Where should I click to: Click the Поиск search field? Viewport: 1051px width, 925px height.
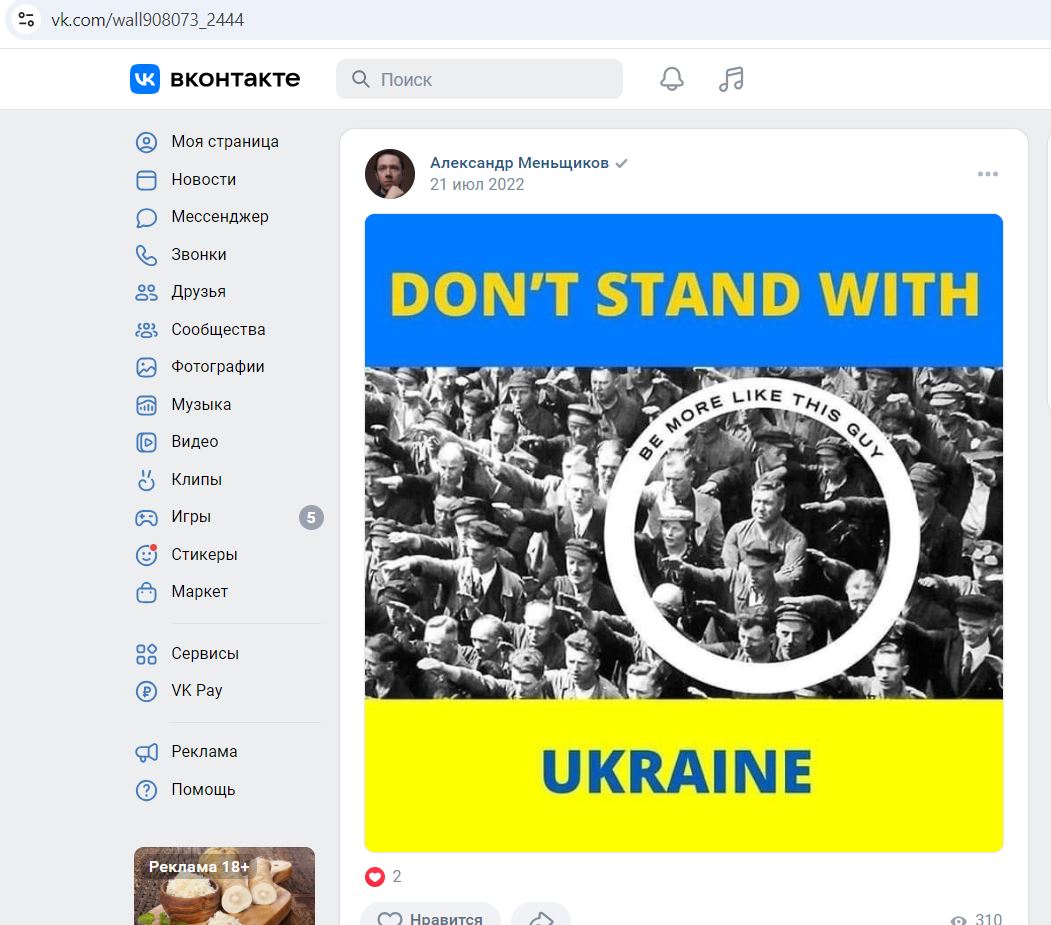pyautogui.click(x=479, y=79)
